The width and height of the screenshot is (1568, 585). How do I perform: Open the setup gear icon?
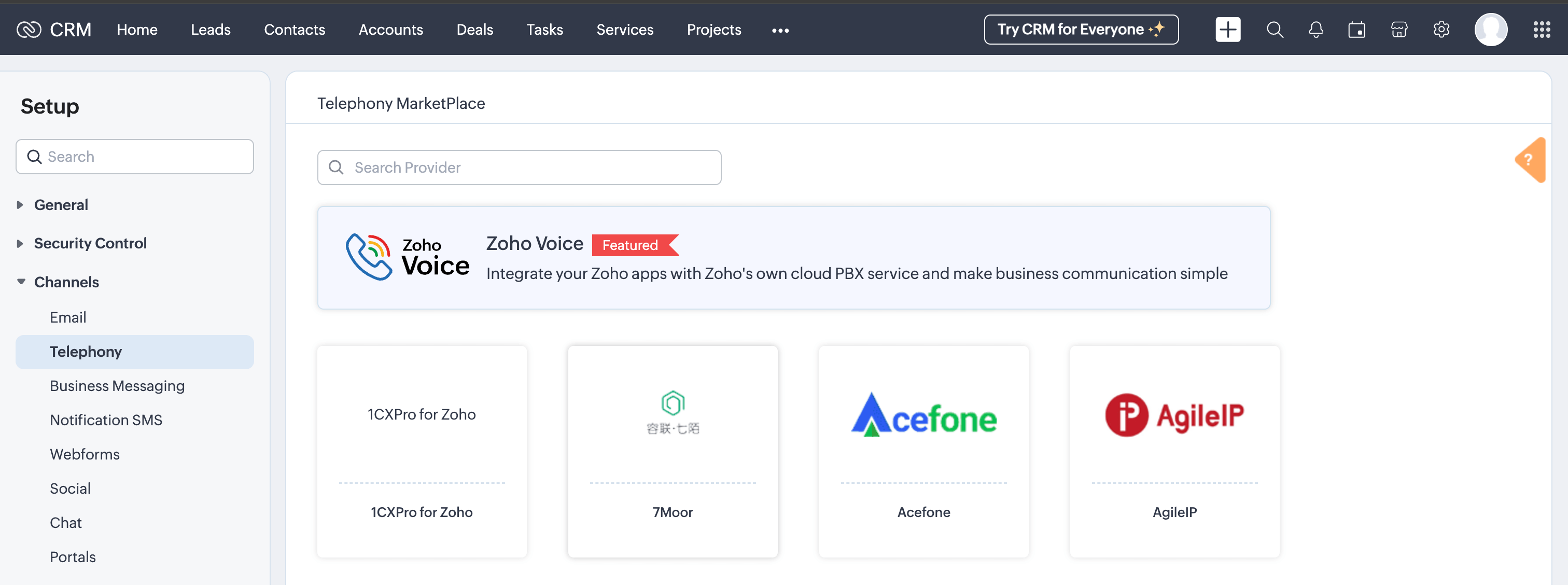(1441, 29)
